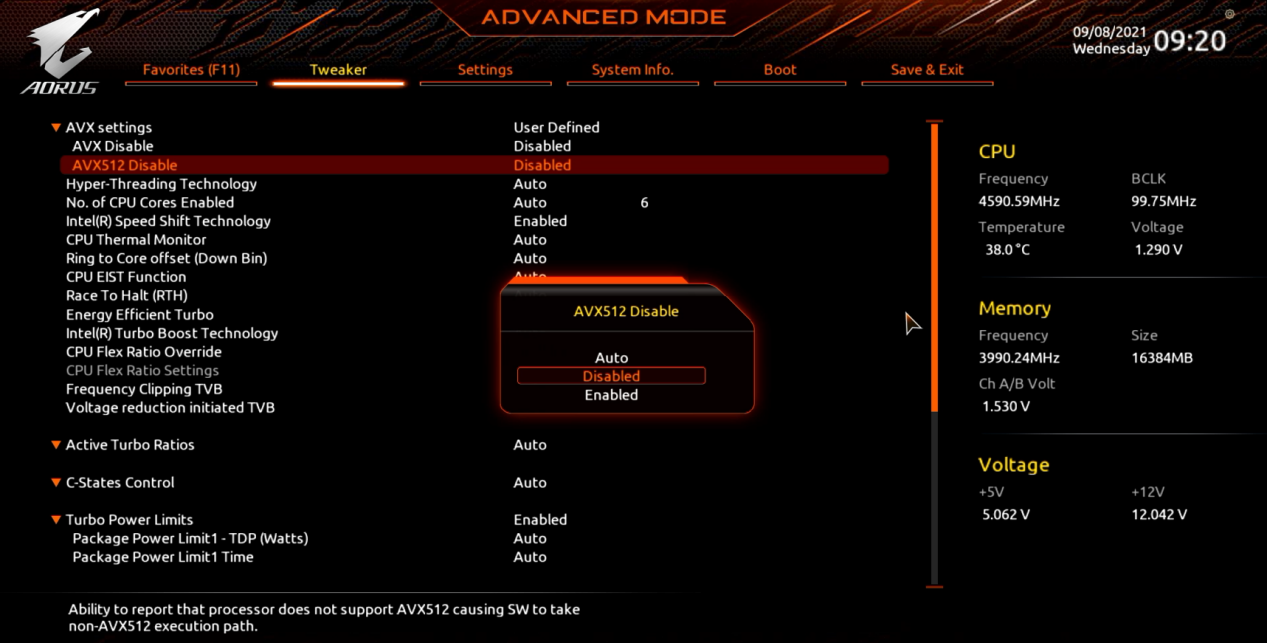Click the No. of CPU Cores Enabled row
Screen dimensions: 1267x643
tap(150, 203)
